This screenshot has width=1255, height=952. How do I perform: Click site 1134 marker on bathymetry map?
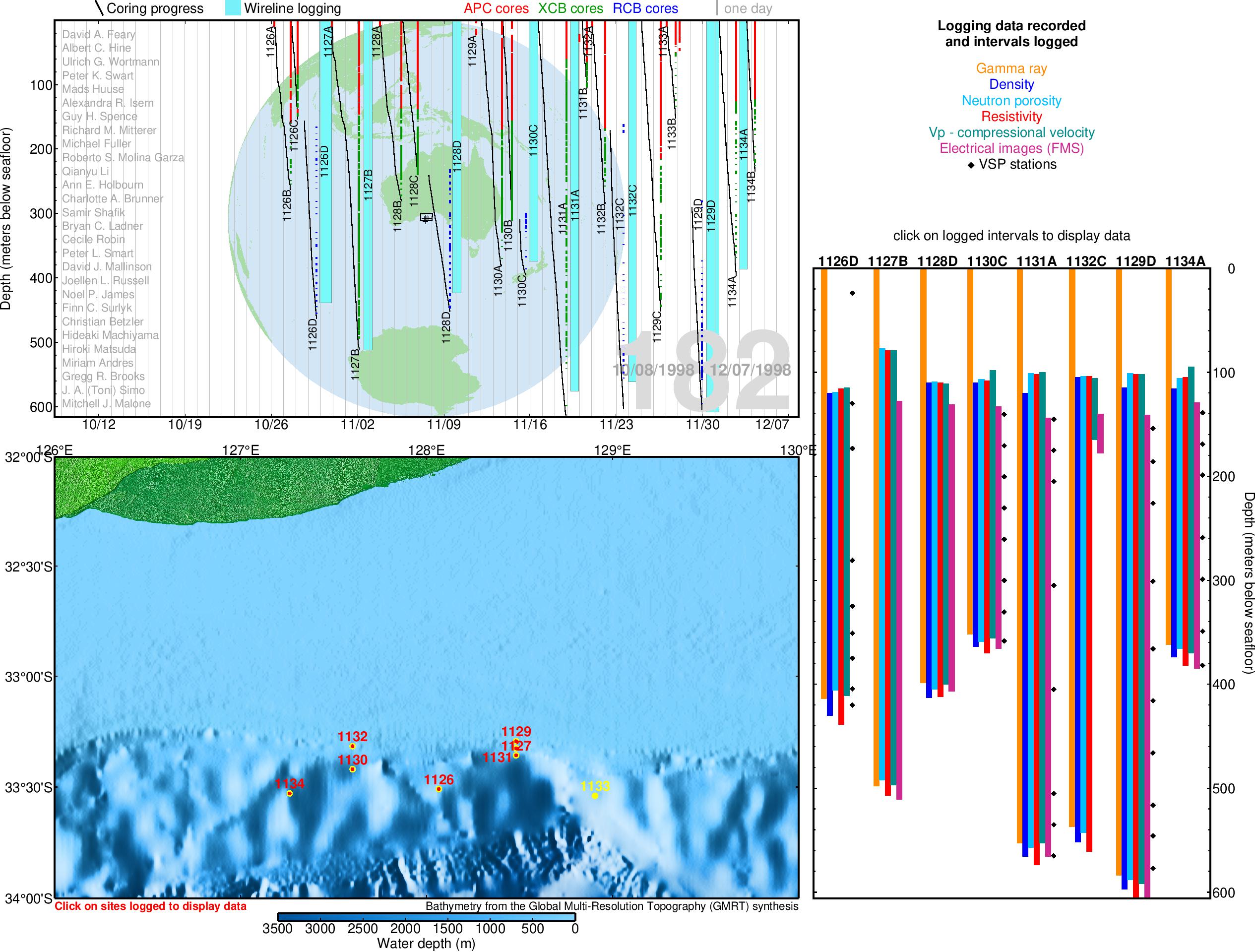(289, 793)
